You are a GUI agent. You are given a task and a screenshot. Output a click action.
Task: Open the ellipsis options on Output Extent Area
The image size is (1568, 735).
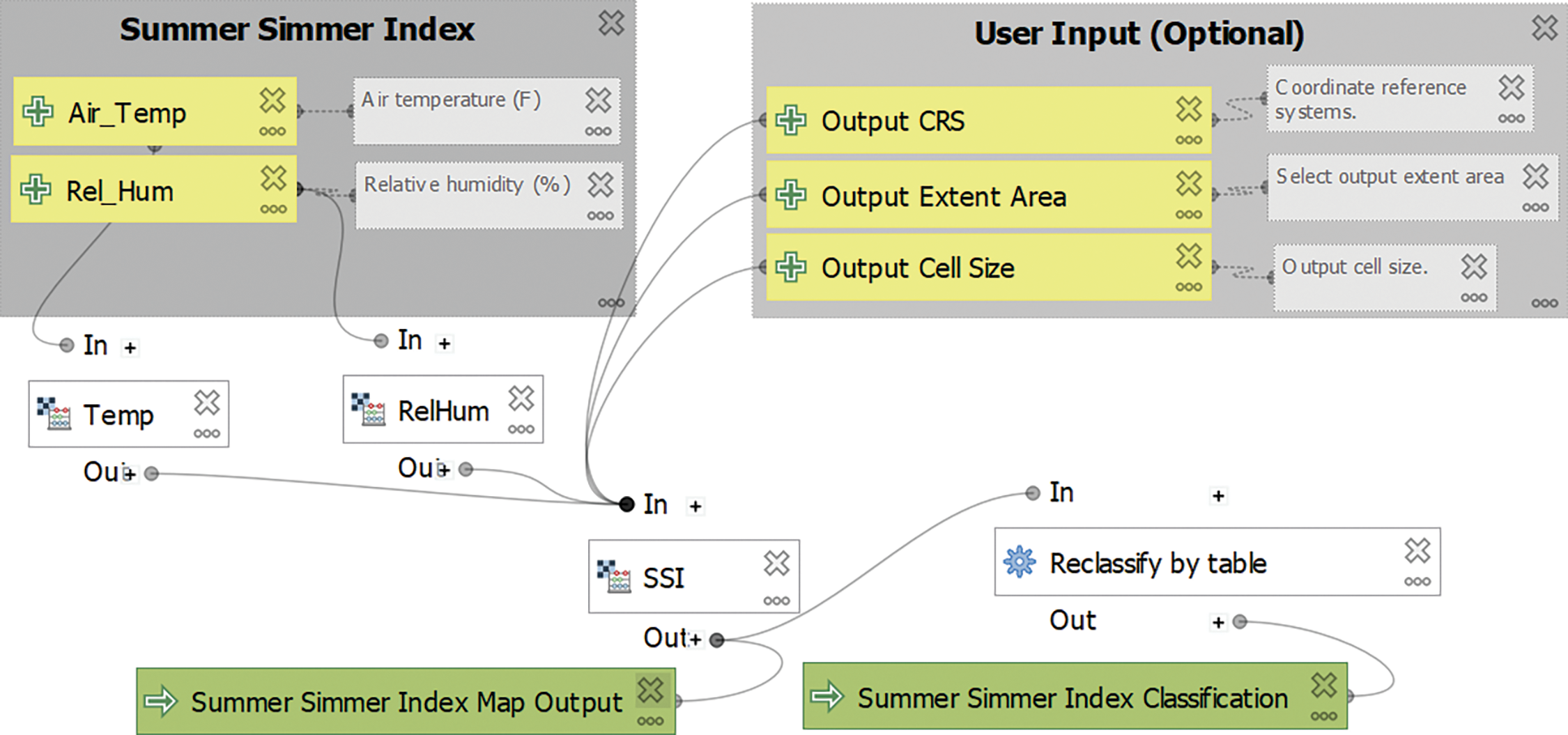[1188, 215]
